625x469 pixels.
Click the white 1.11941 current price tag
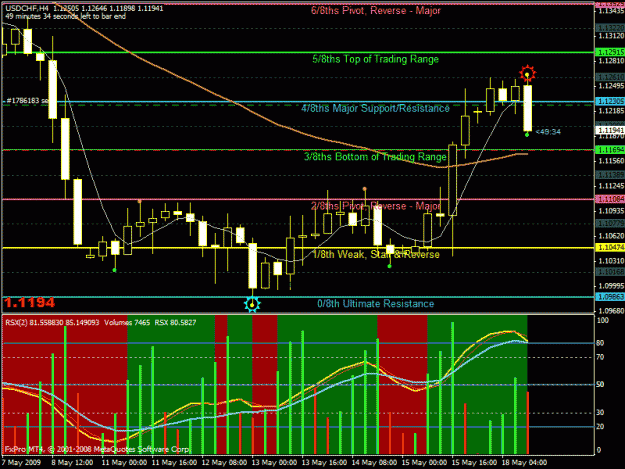609,130
